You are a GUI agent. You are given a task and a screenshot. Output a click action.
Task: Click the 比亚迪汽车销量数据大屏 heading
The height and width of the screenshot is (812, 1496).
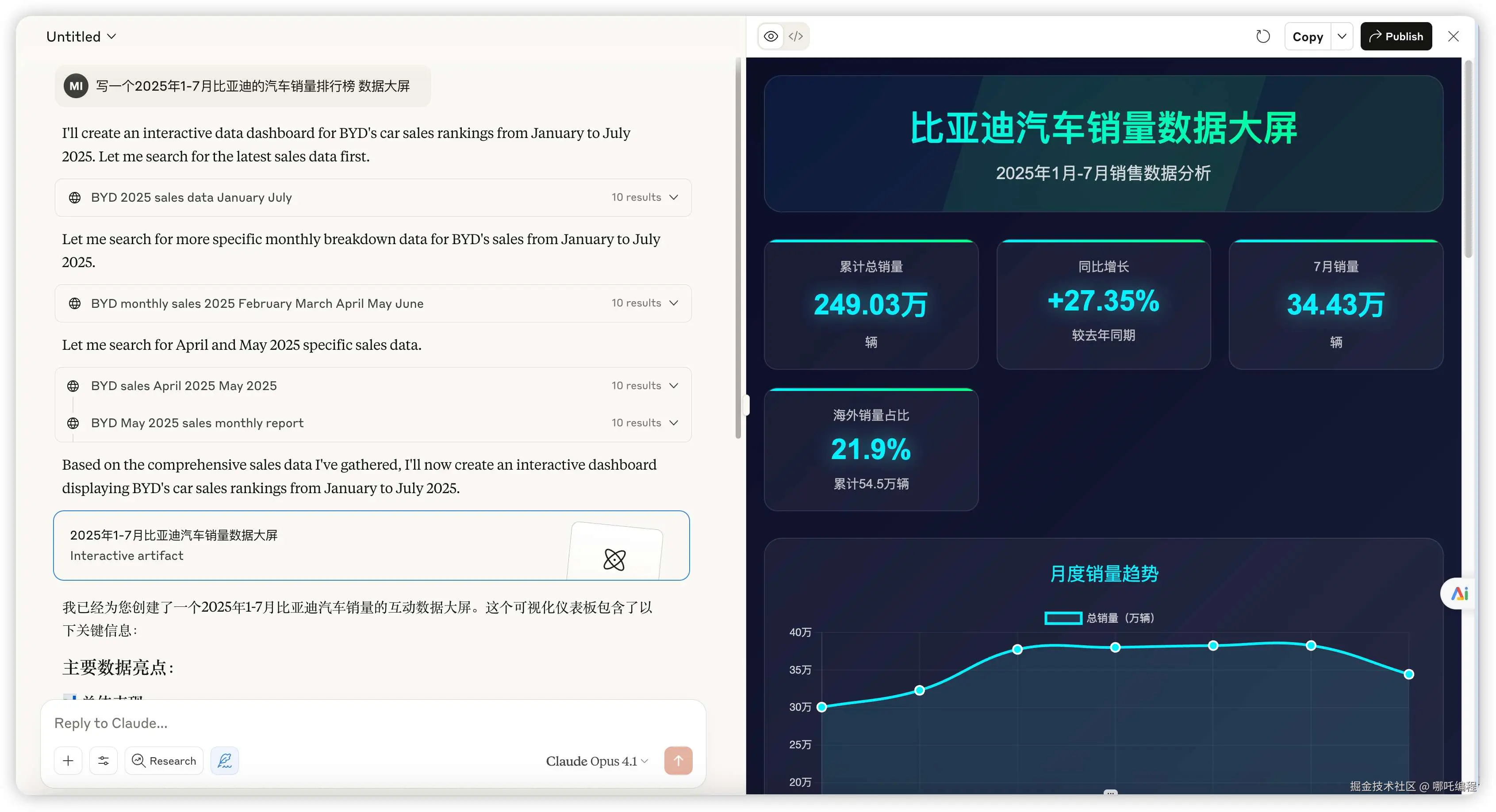(x=1103, y=128)
